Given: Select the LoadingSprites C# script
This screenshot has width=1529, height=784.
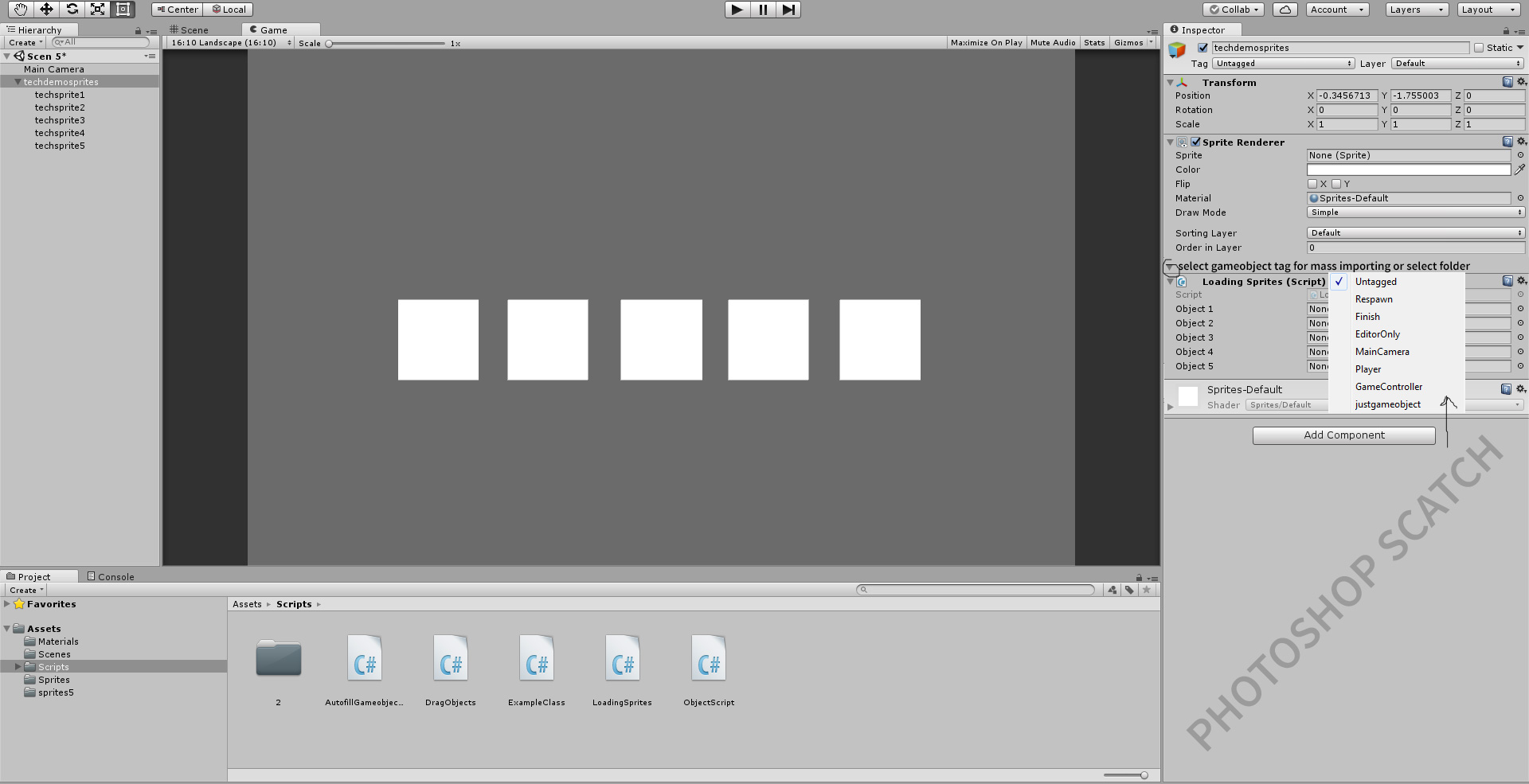Looking at the screenshot, I should pos(623,658).
